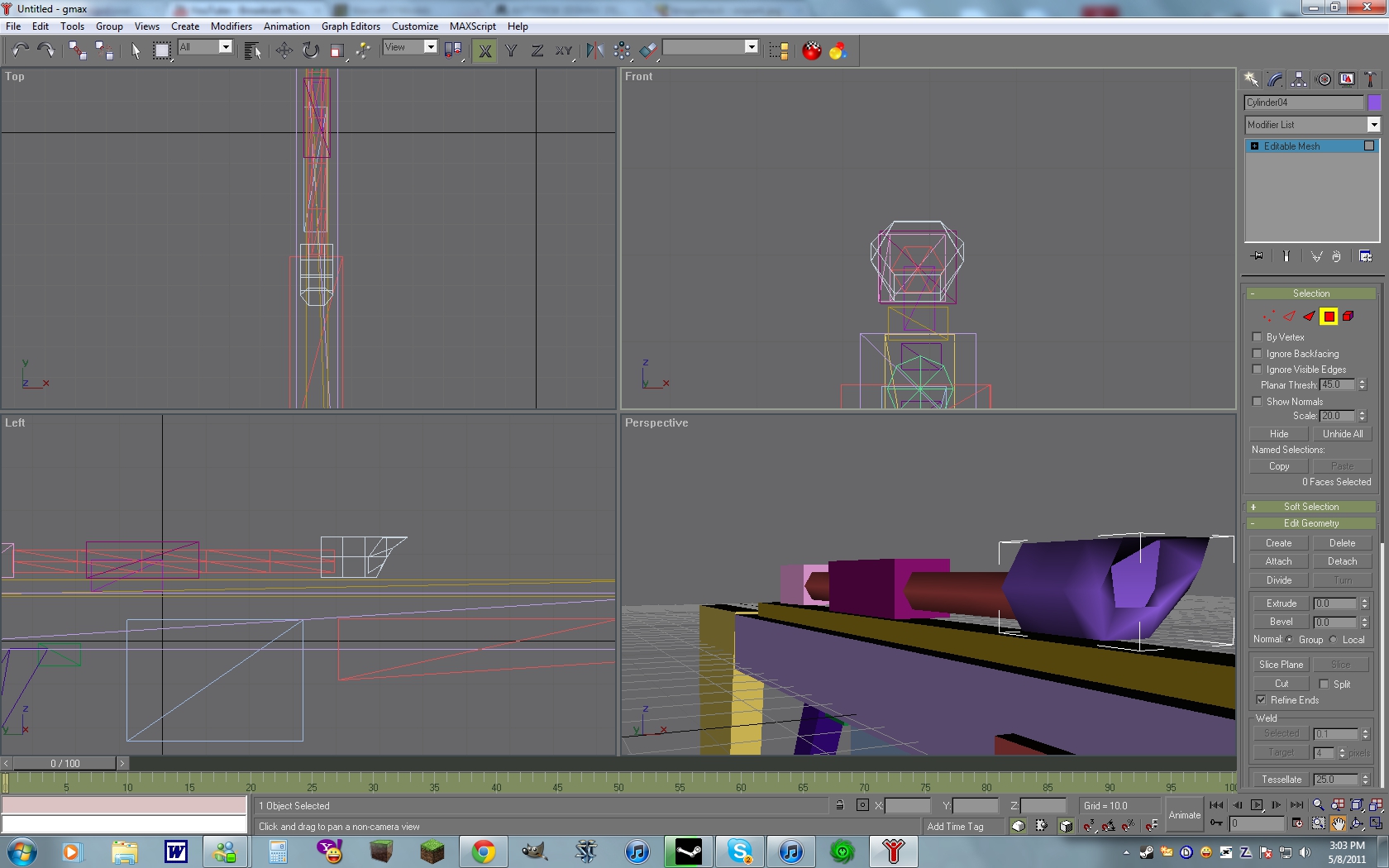Enable Show Normals checkbox
This screenshot has width=1389, height=868.
tap(1258, 401)
